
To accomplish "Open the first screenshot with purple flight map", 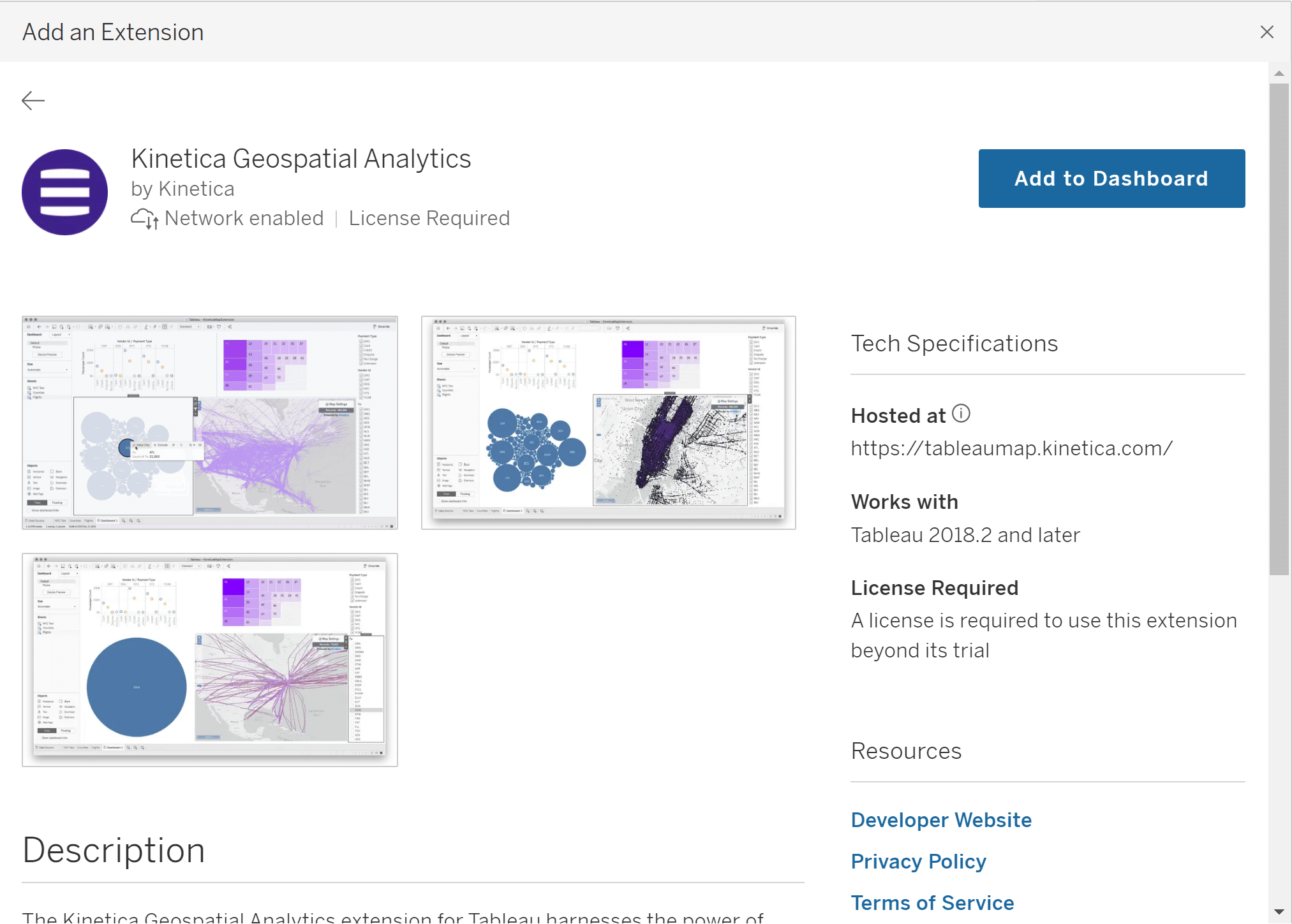I will [x=210, y=422].
